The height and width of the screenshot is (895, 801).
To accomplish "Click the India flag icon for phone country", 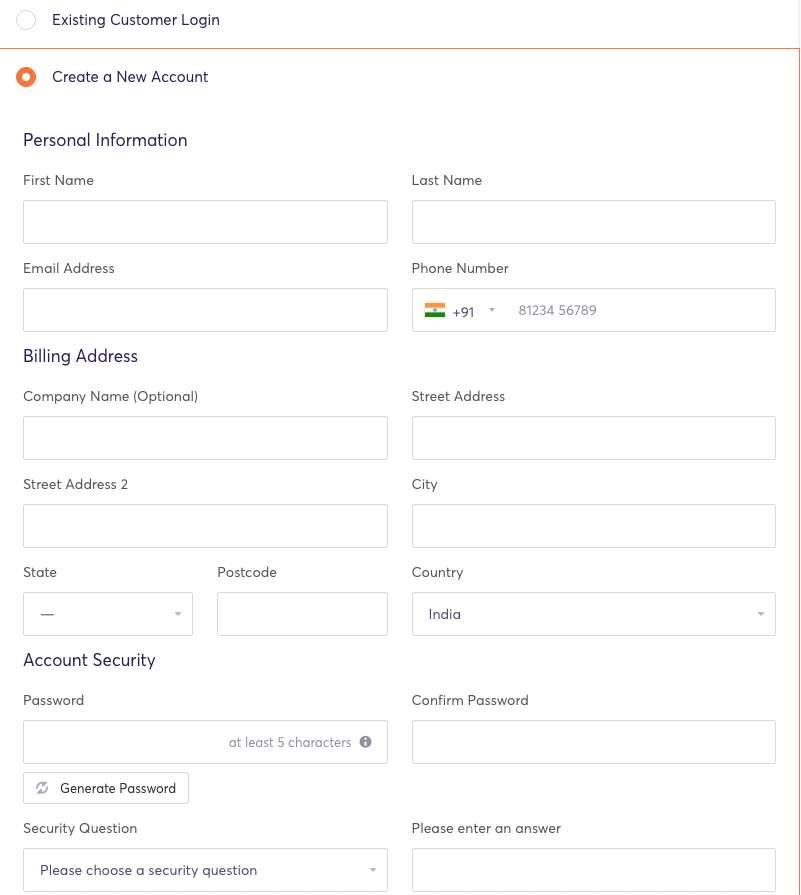I will tap(437, 310).
